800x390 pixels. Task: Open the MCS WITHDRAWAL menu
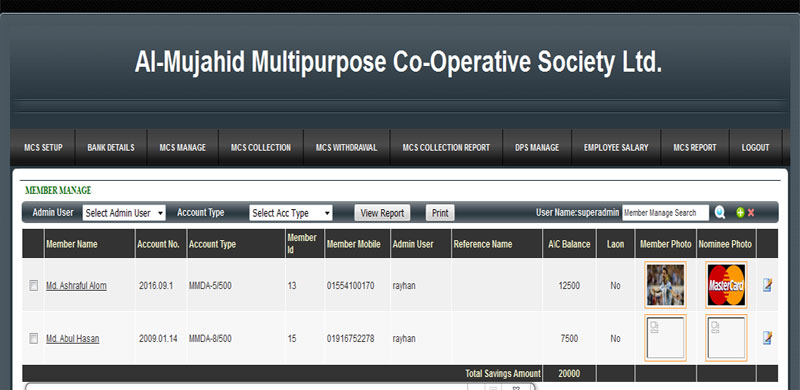point(346,148)
